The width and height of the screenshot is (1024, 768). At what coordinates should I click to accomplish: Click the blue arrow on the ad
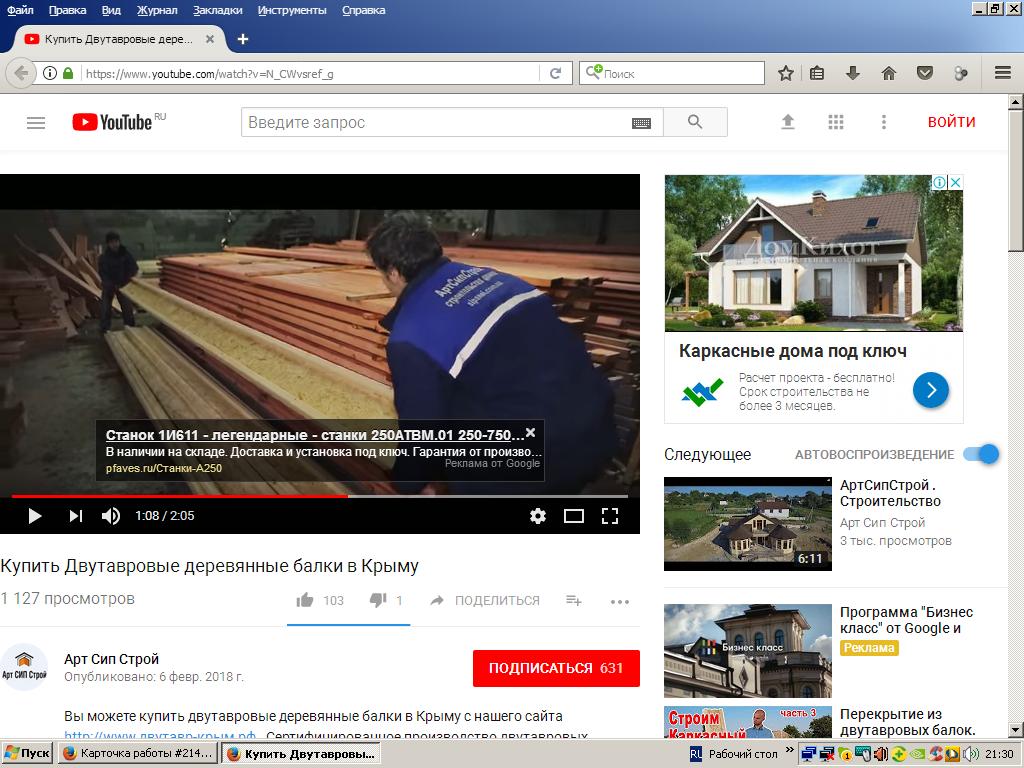click(931, 390)
